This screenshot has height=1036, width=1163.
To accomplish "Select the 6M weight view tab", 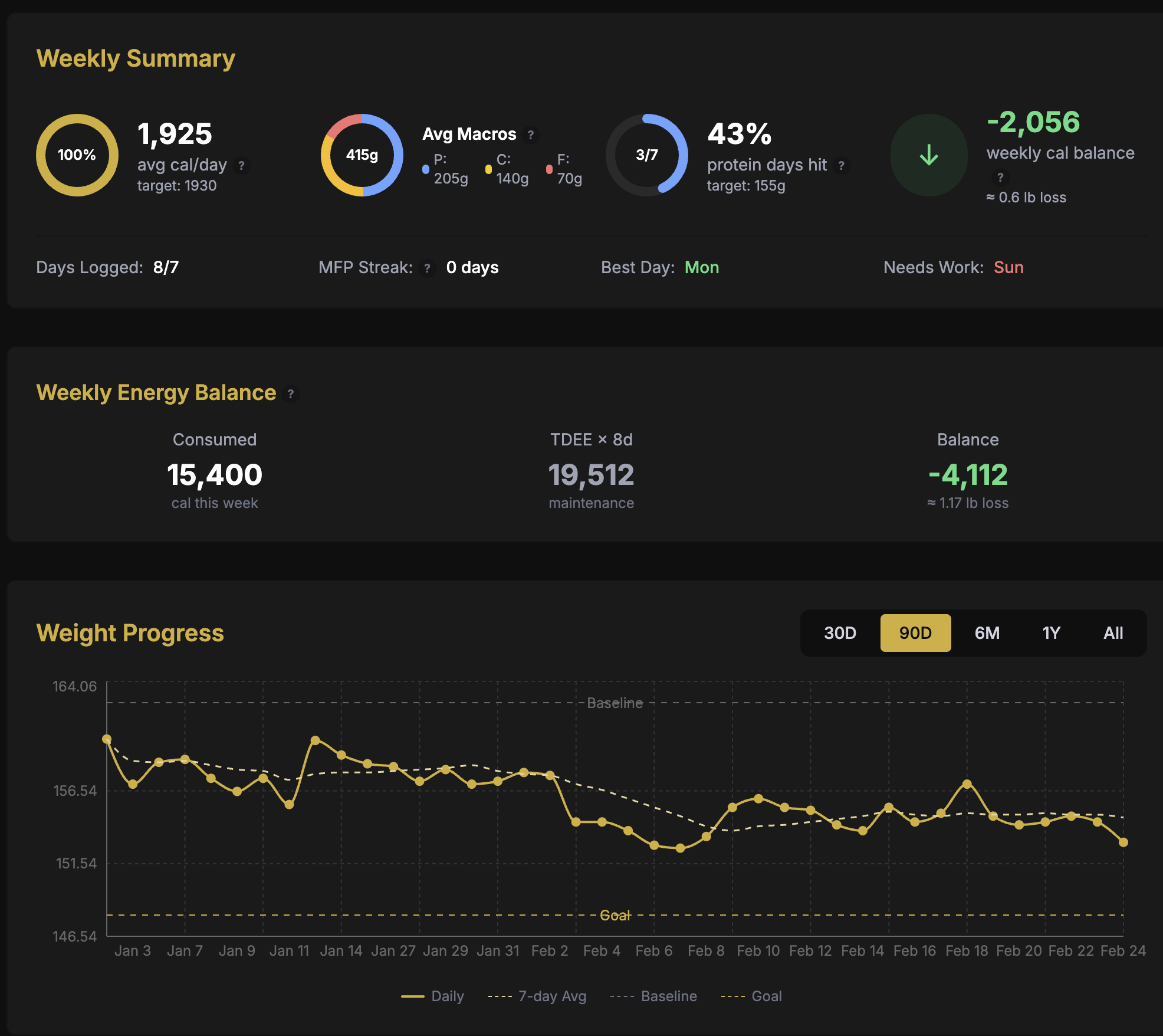I will 987,633.
